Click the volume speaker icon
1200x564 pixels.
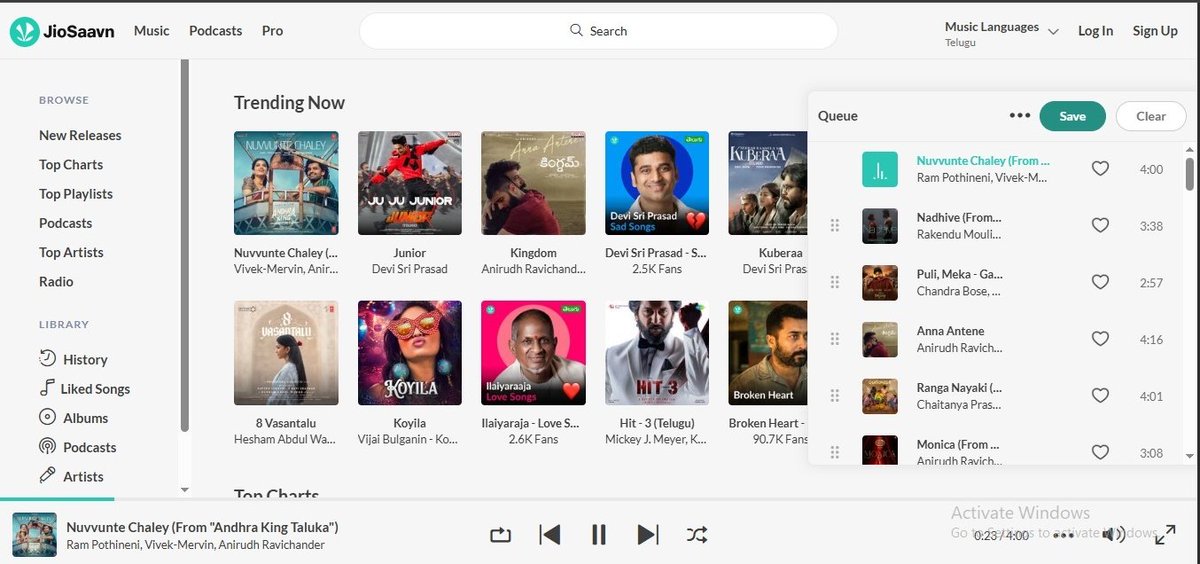[1113, 534]
